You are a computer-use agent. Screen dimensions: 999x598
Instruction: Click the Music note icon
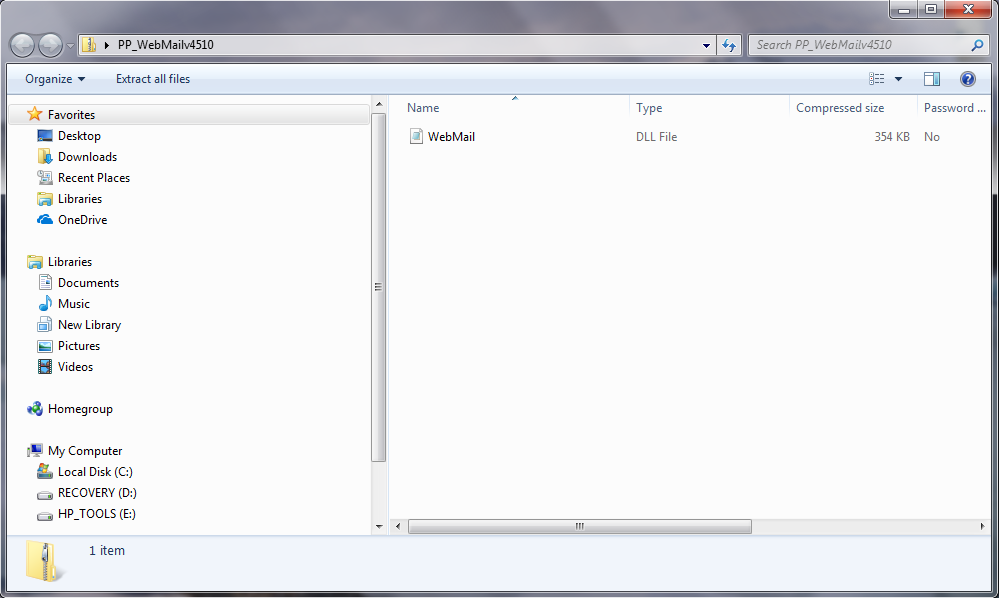pyautogui.click(x=45, y=304)
